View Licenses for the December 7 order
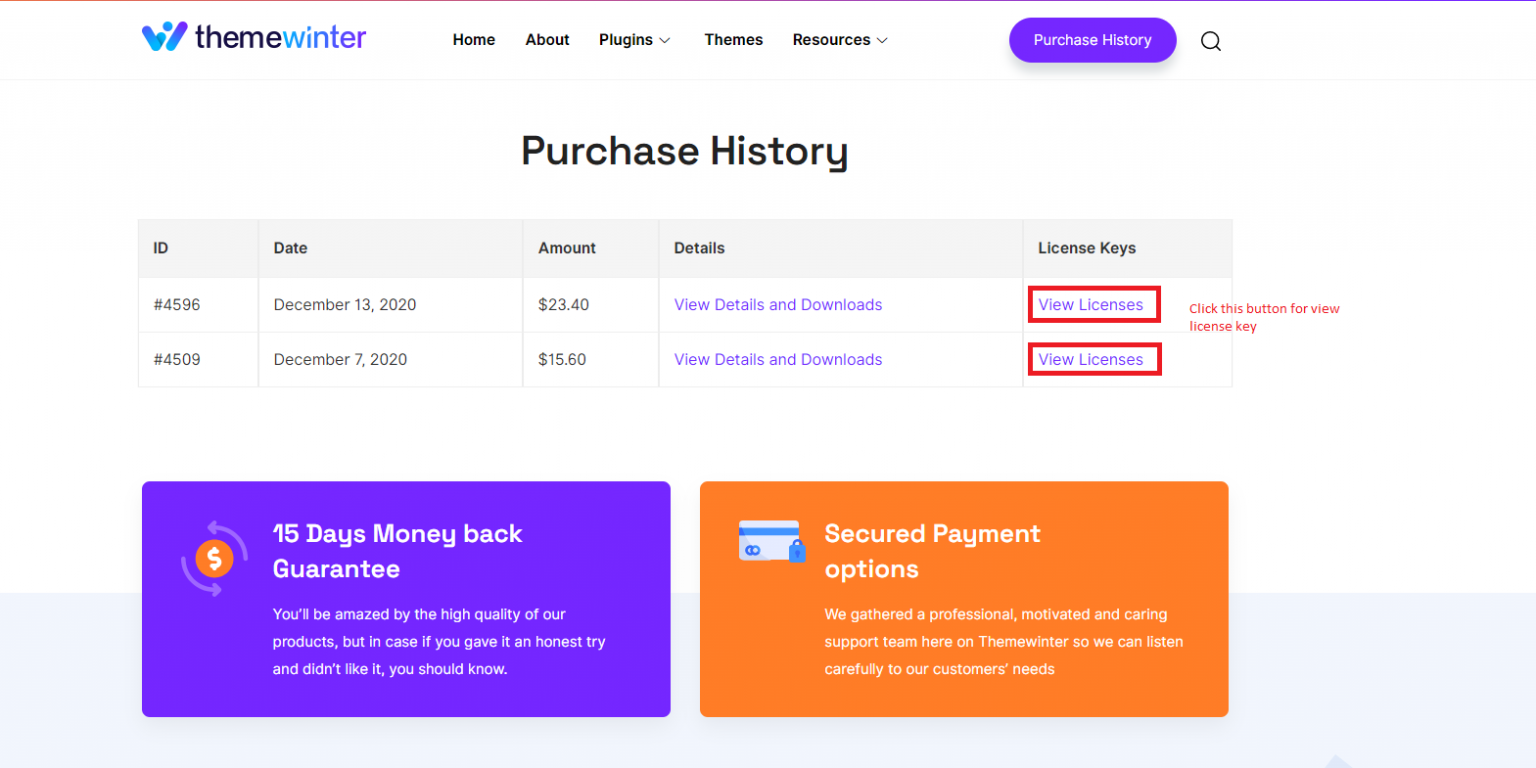1536x768 pixels. [1090, 360]
